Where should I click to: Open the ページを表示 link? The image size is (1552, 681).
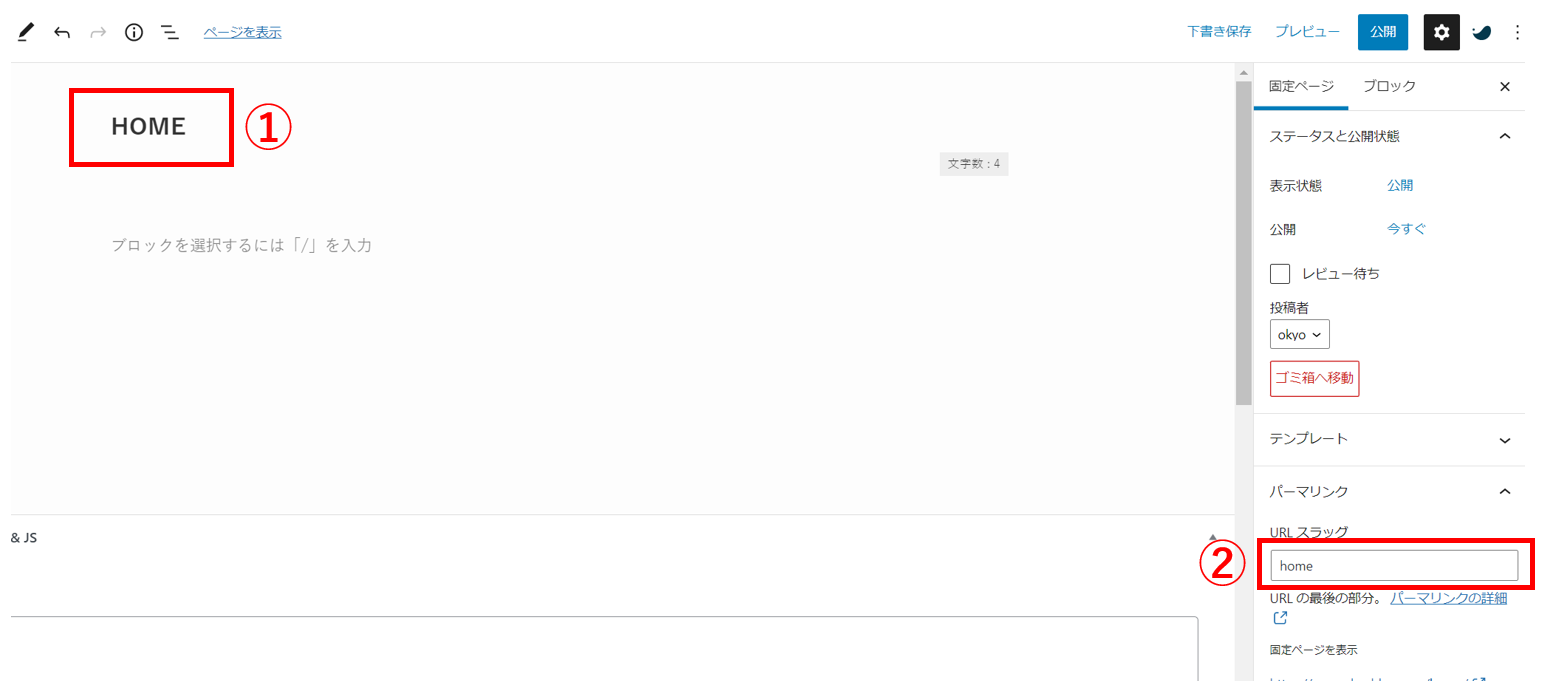[242, 32]
